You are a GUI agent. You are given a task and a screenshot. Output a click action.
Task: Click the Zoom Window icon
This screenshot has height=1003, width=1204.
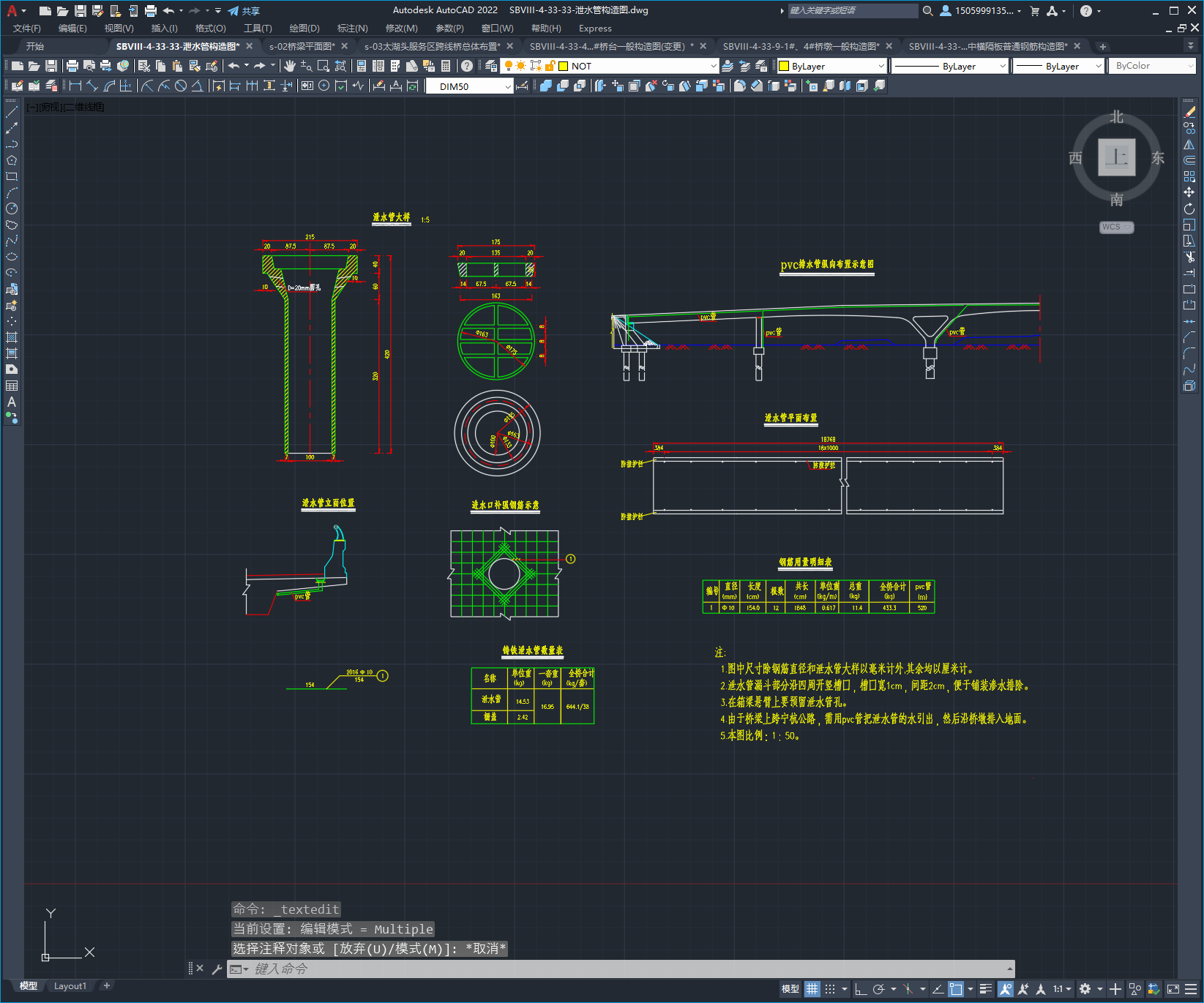click(x=324, y=66)
